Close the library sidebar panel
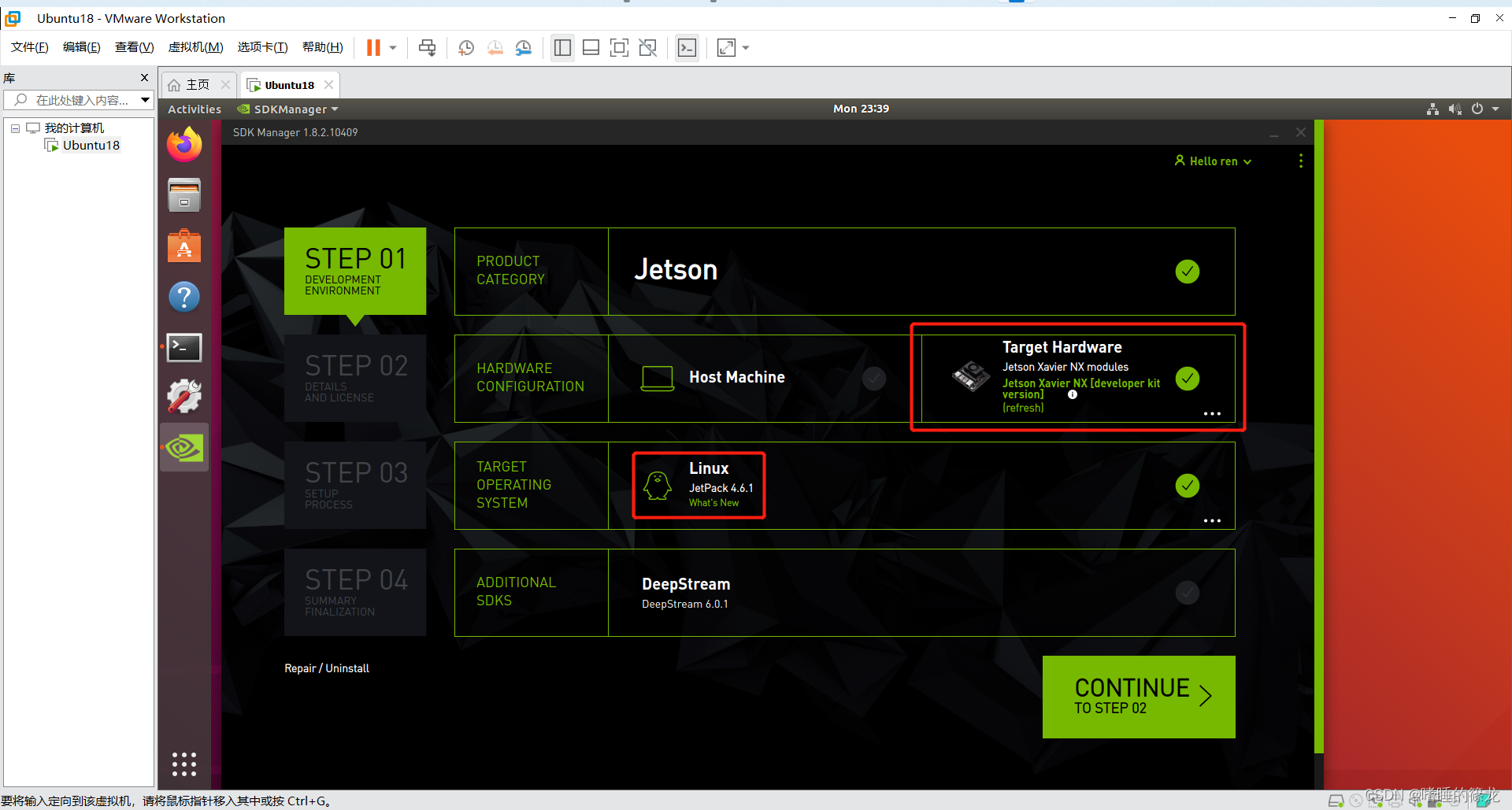This screenshot has height=810, width=1512. click(x=144, y=77)
